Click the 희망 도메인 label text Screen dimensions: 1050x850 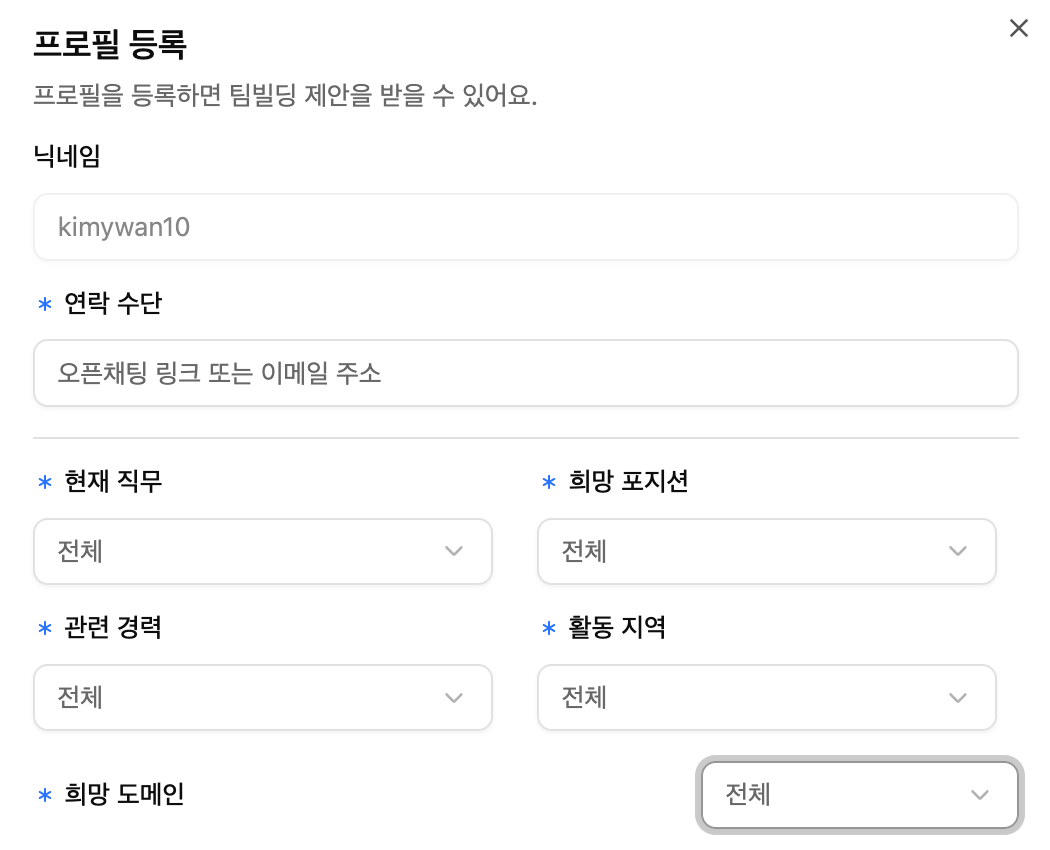[124, 795]
